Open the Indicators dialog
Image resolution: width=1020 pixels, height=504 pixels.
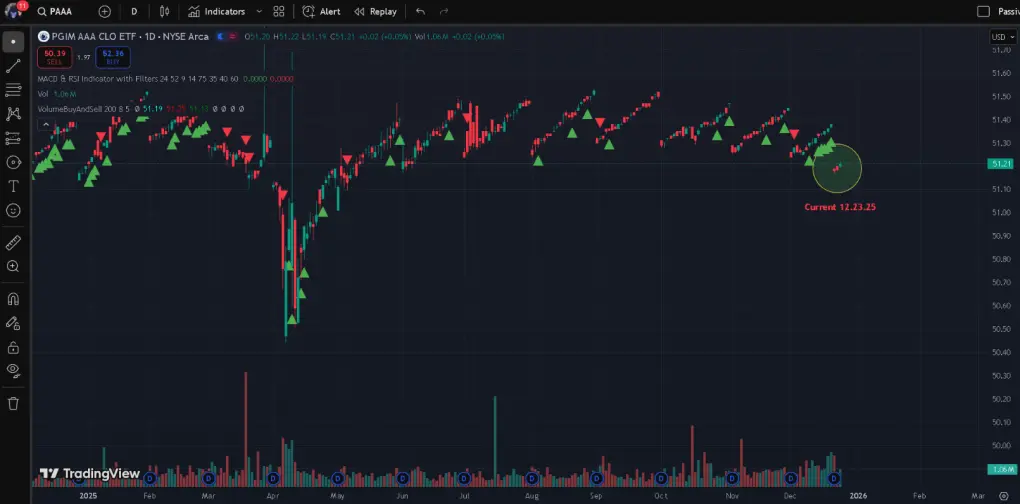tap(217, 12)
